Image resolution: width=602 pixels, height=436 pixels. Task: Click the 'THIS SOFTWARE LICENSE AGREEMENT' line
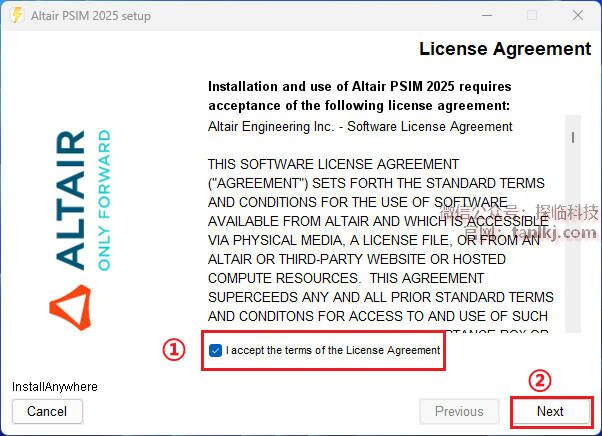pyautogui.click(x=333, y=164)
